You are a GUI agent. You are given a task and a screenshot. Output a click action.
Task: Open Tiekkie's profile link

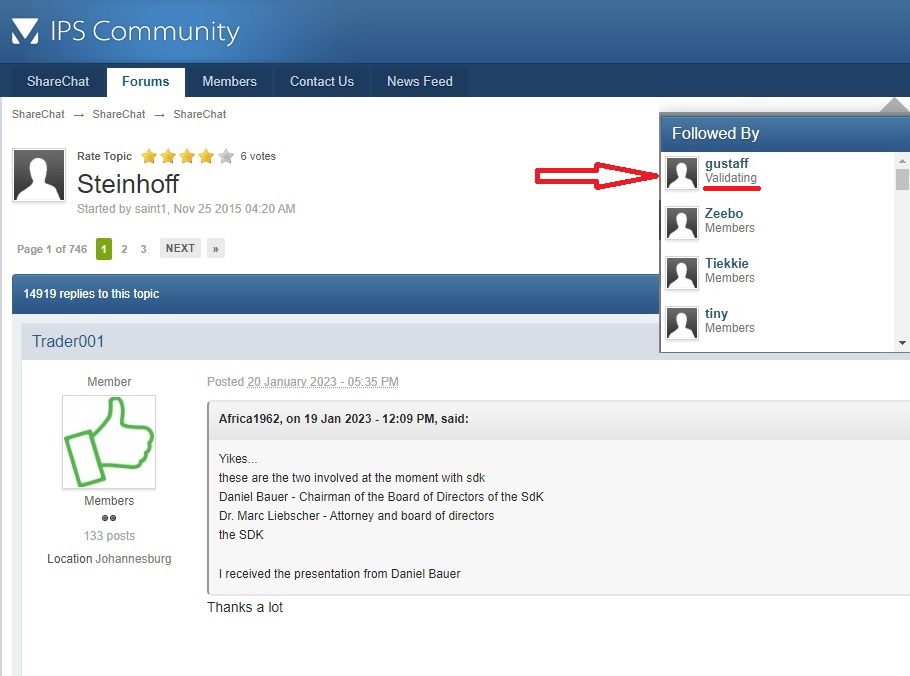click(x=727, y=263)
